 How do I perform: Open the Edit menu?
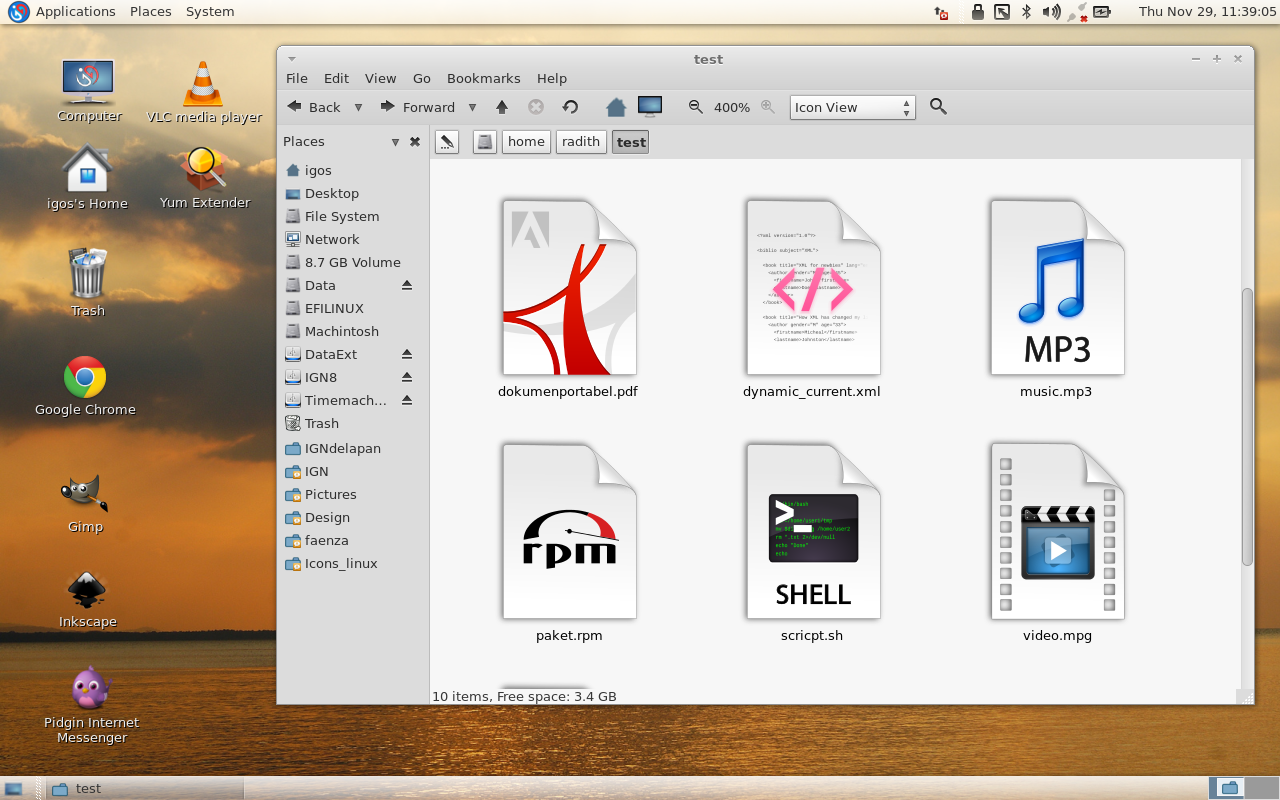click(x=336, y=78)
